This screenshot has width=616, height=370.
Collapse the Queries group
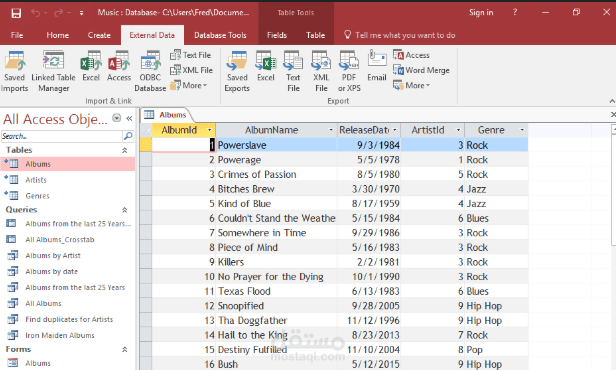(125, 210)
